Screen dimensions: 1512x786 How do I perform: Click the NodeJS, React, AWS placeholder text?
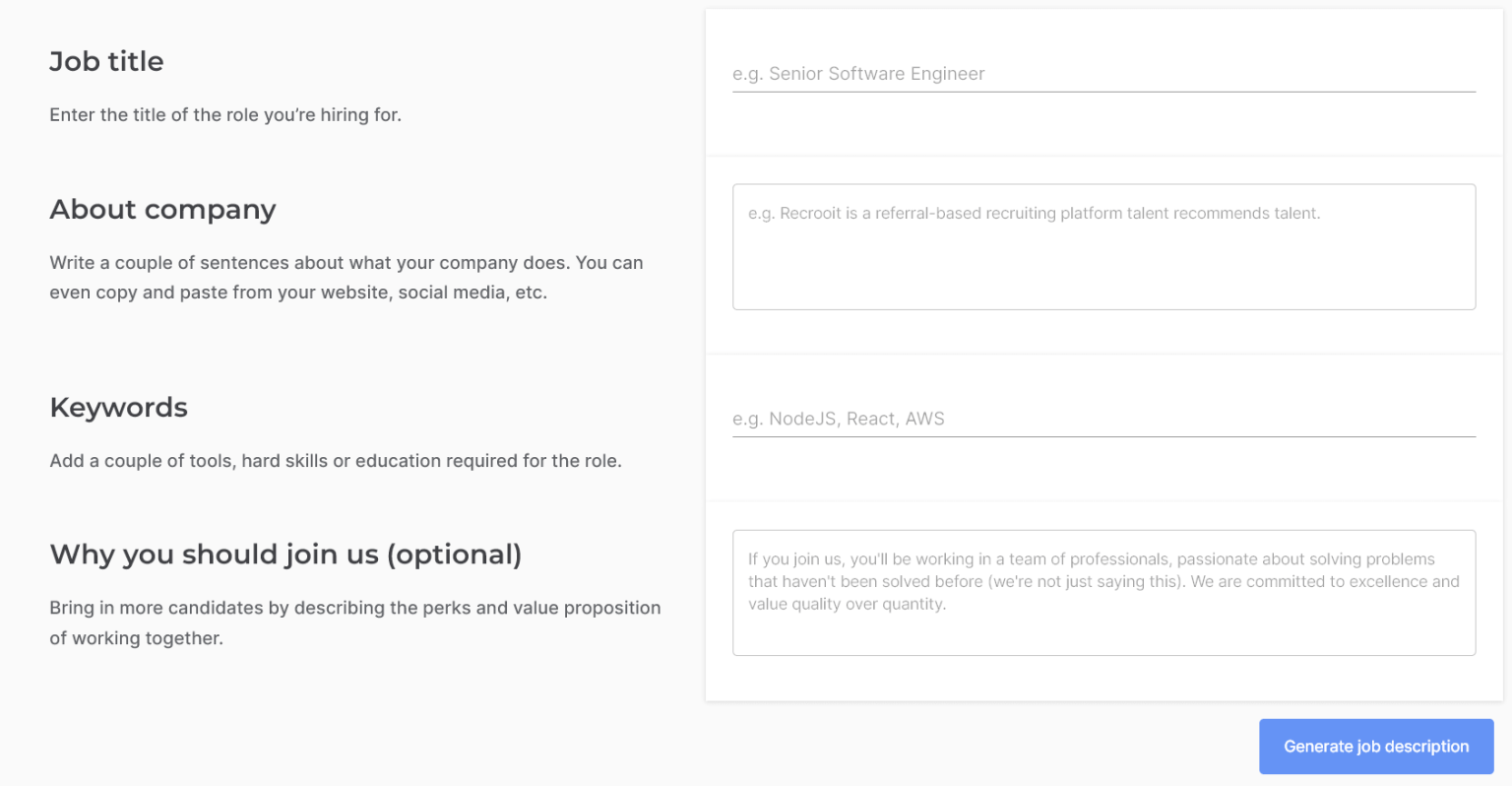[x=838, y=419]
